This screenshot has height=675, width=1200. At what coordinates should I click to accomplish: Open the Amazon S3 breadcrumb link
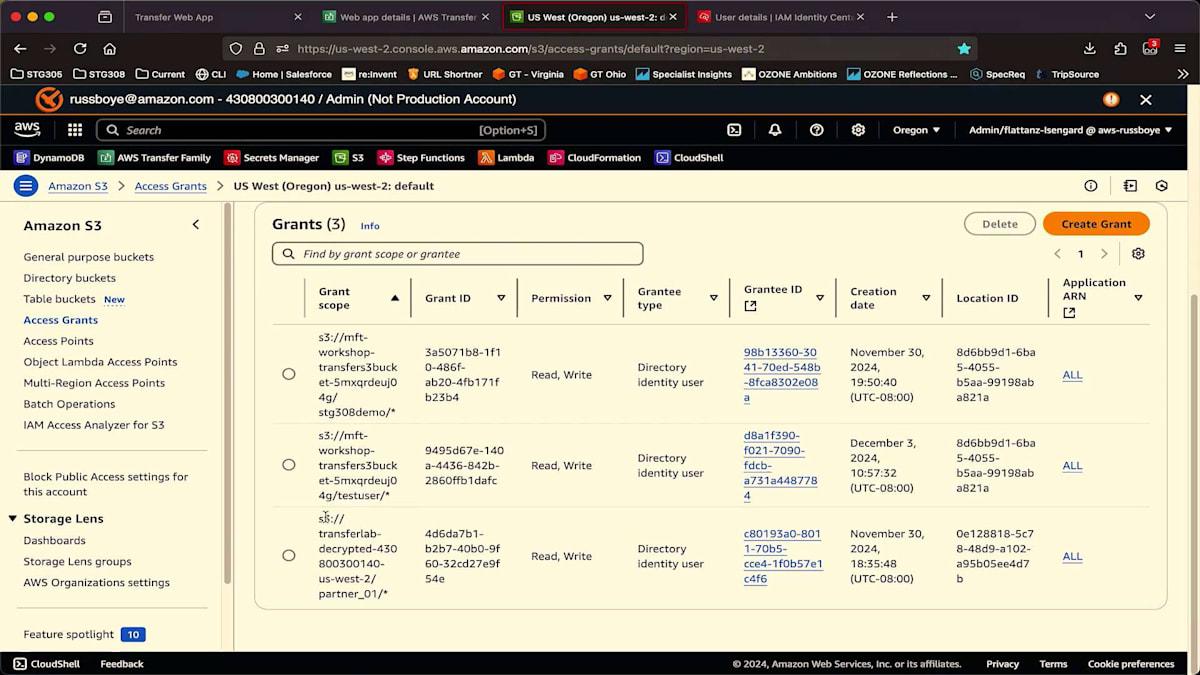[78, 186]
